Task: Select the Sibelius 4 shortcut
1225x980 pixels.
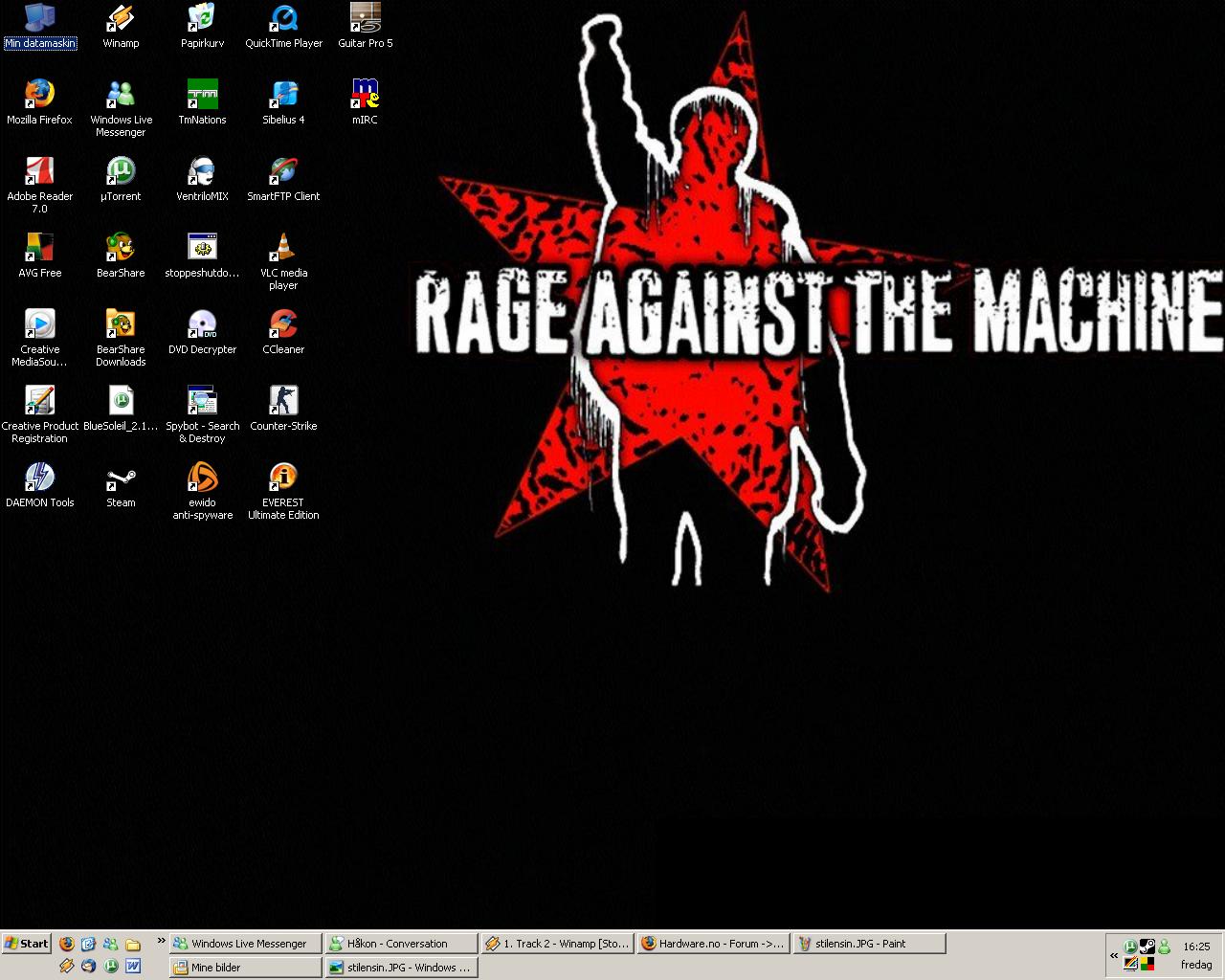Action: pyautogui.click(x=283, y=102)
